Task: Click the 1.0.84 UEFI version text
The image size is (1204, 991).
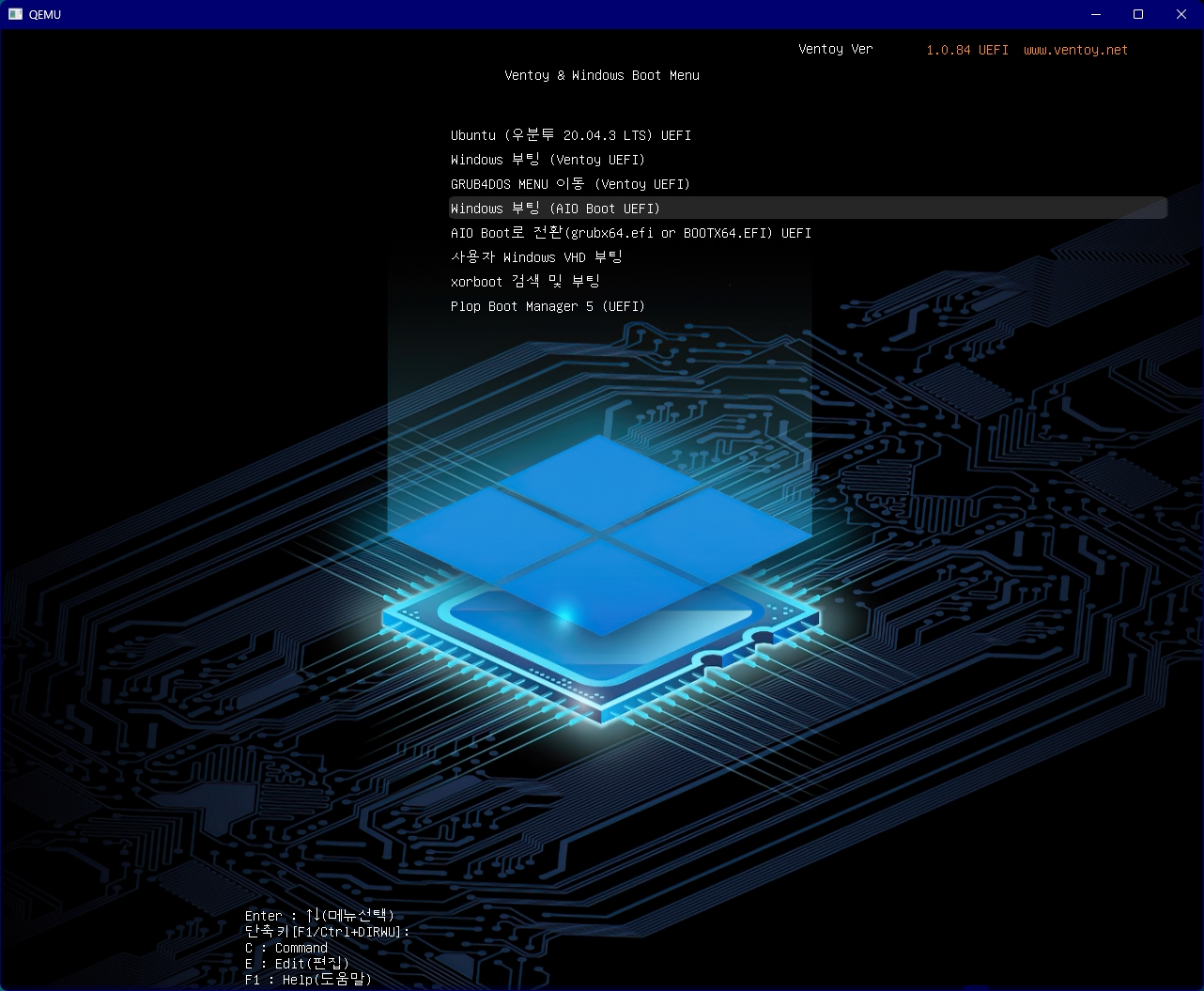Action: 967,50
